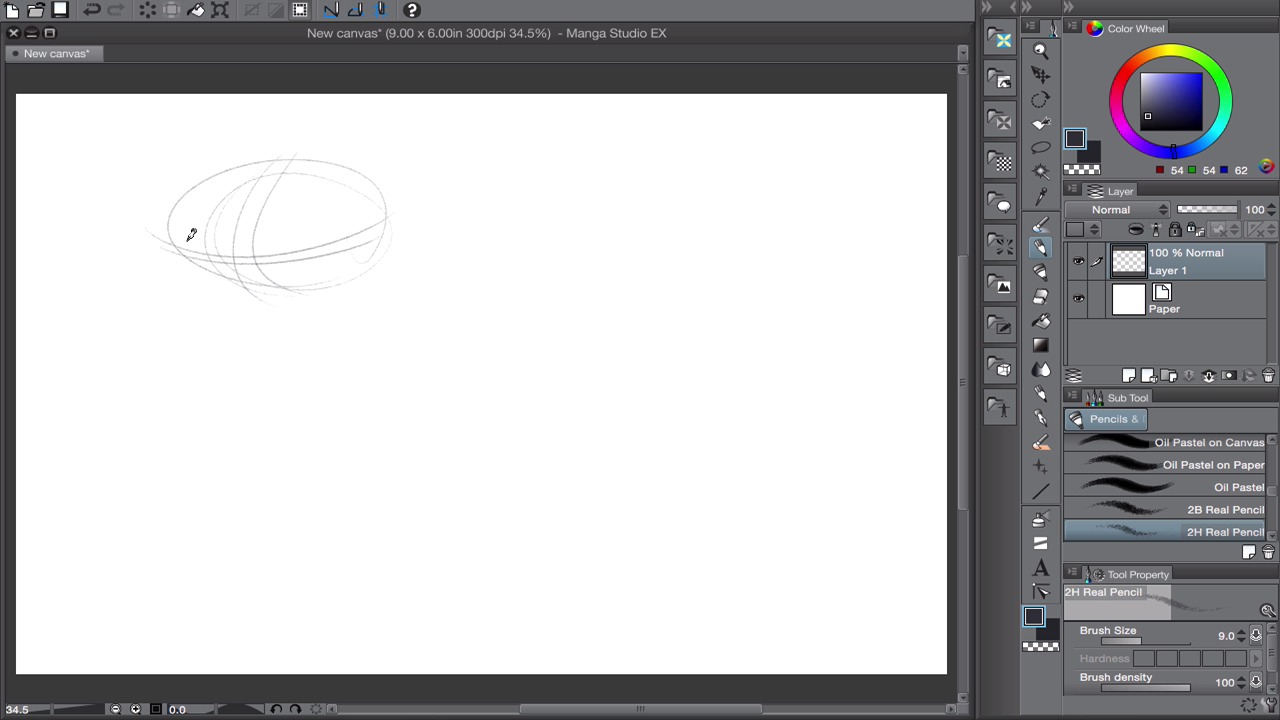Choose the Oil Pastel on Paper brush

(x=1165, y=465)
